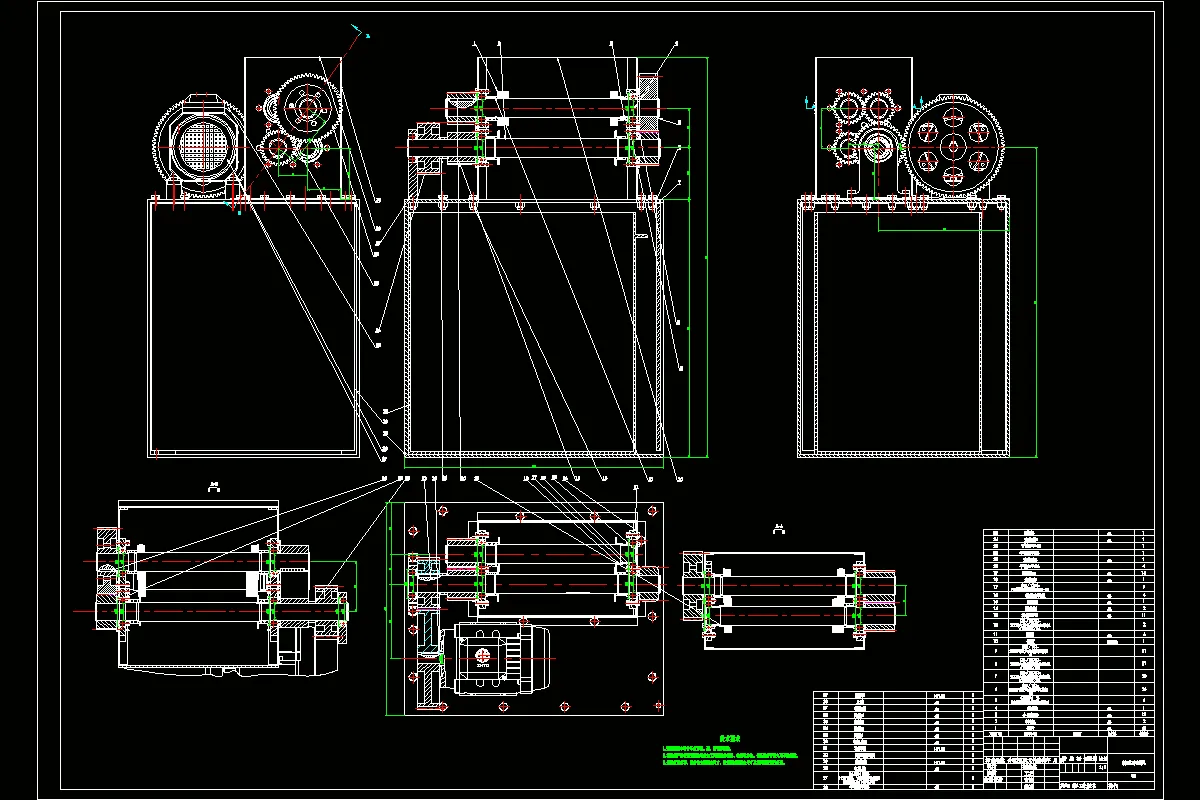This screenshot has height=800, width=1200.
Task: Pick the cabinet body in left side view
Action: tap(253, 328)
